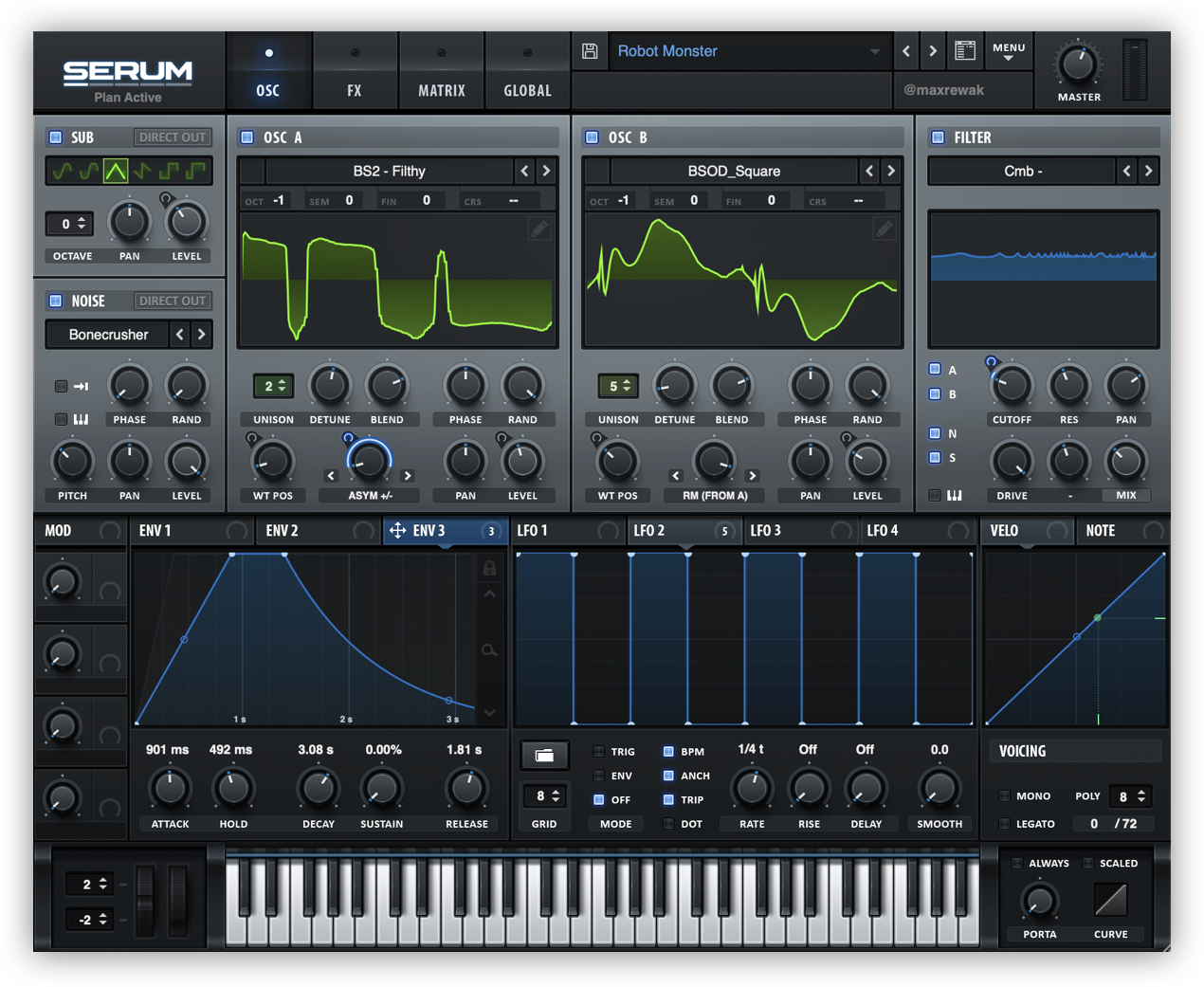Screen dimensions: 1204x987
Task: Open the portamento curve display
Action: click(x=1110, y=900)
